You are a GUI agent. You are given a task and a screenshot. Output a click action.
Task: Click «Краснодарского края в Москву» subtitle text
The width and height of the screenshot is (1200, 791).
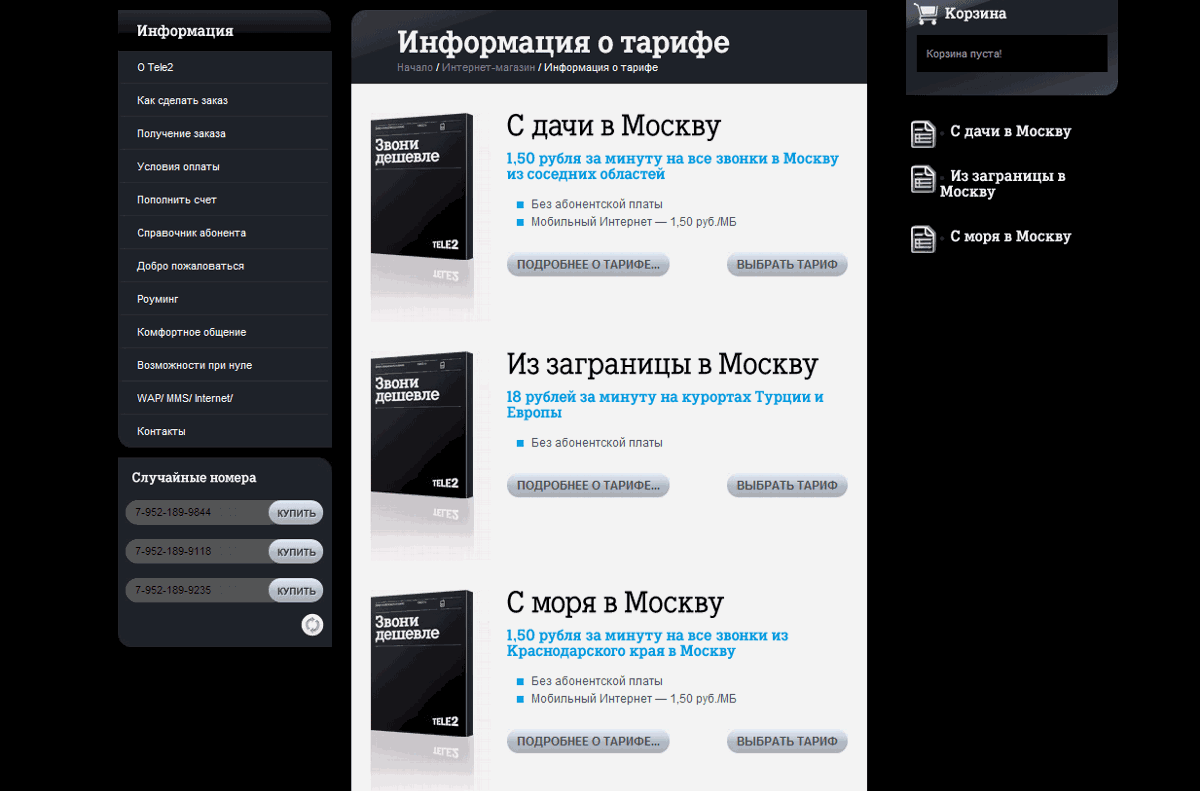(621, 651)
